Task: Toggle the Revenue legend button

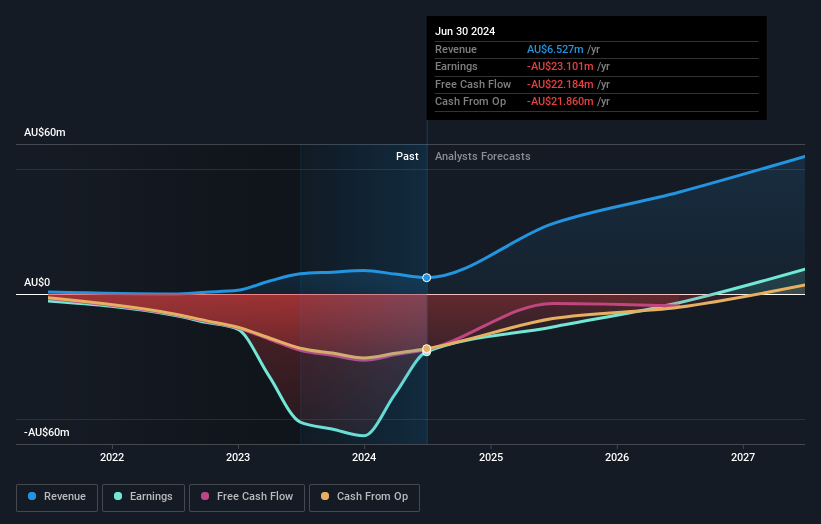Action: click(x=57, y=497)
